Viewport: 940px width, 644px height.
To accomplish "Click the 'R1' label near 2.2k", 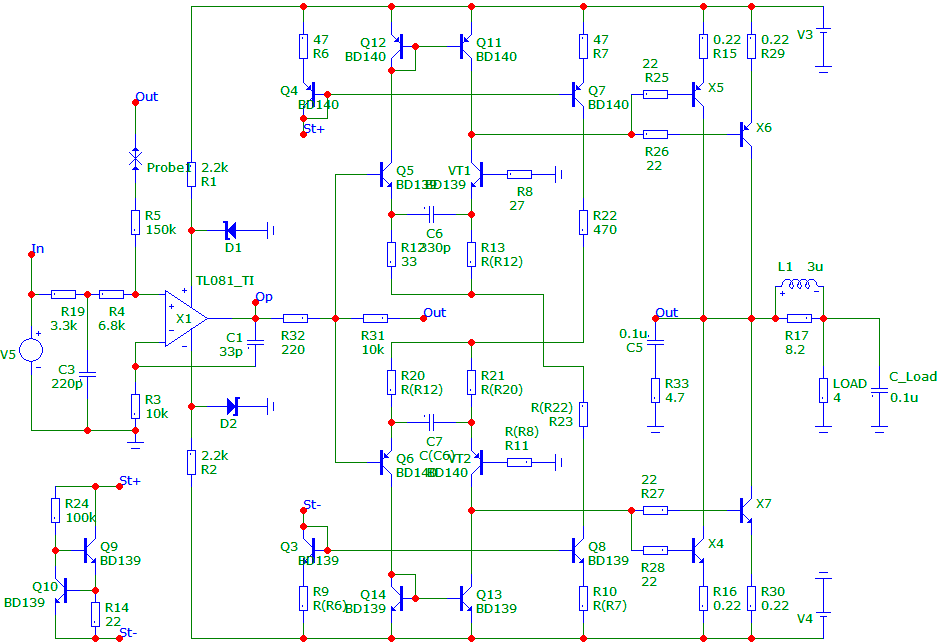I will 209,182.
